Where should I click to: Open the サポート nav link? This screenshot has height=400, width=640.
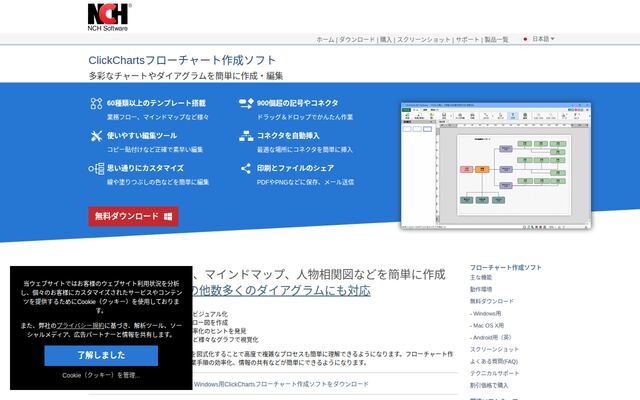[467, 40]
